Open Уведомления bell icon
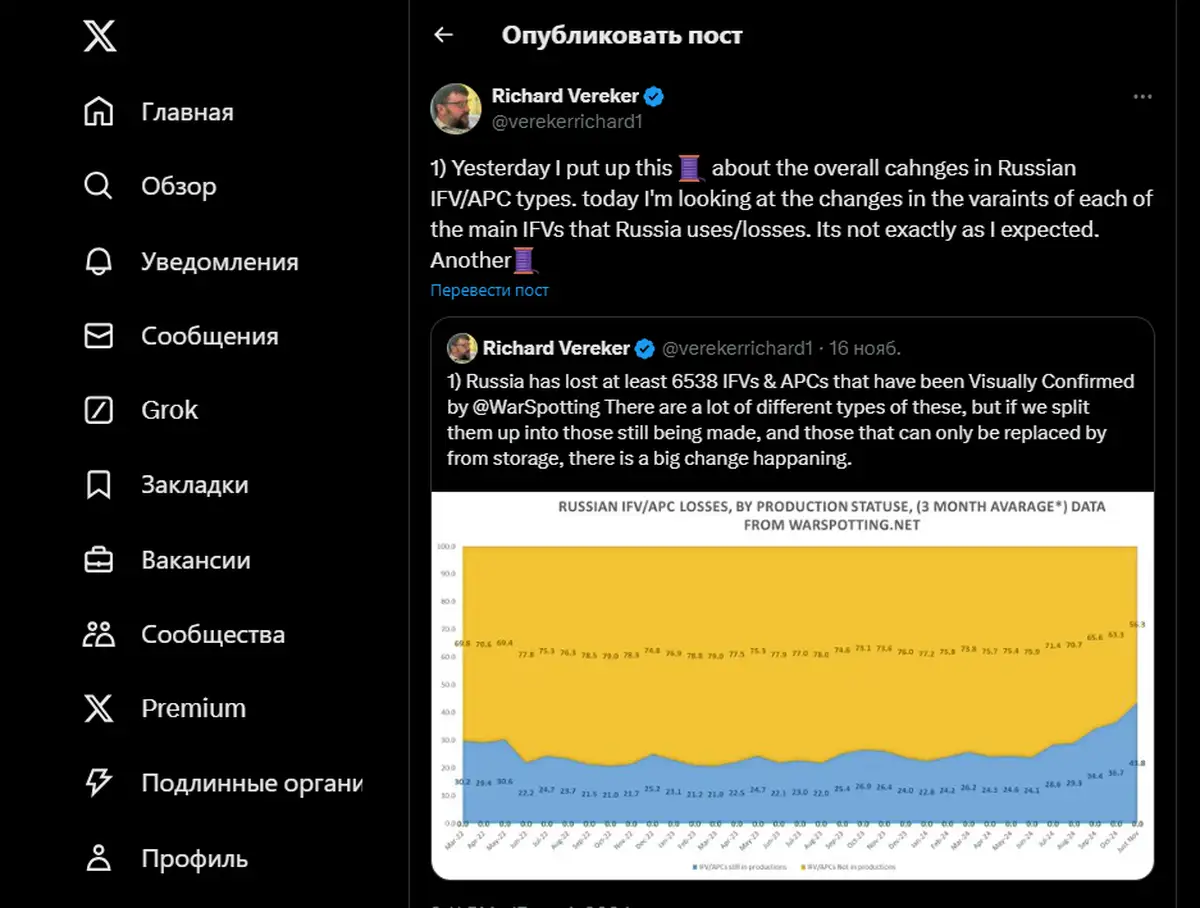This screenshot has height=908, width=1200. click(99, 261)
